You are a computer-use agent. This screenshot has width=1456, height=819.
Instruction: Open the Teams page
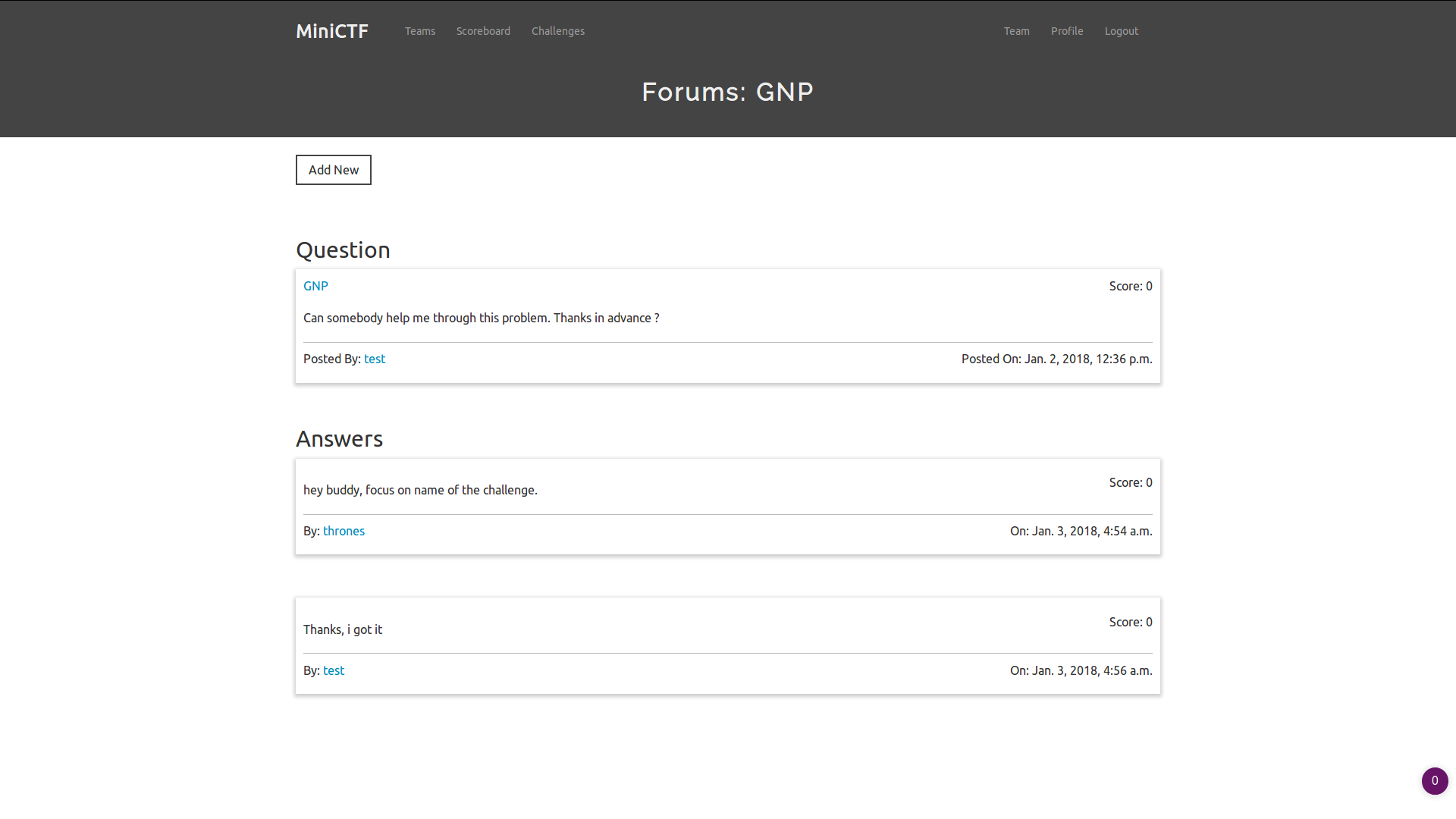pos(419,31)
